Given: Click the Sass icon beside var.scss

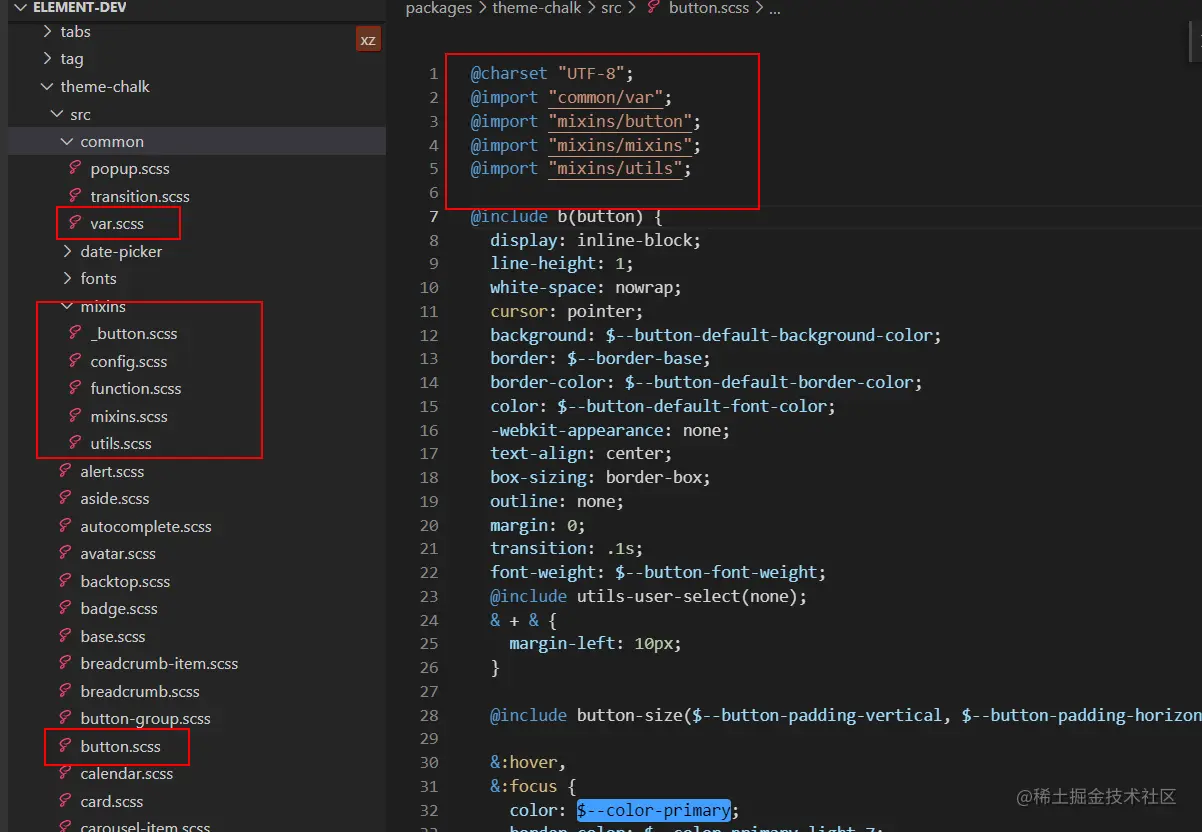Looking at the screenshot, I should click(x=75, y=223).
